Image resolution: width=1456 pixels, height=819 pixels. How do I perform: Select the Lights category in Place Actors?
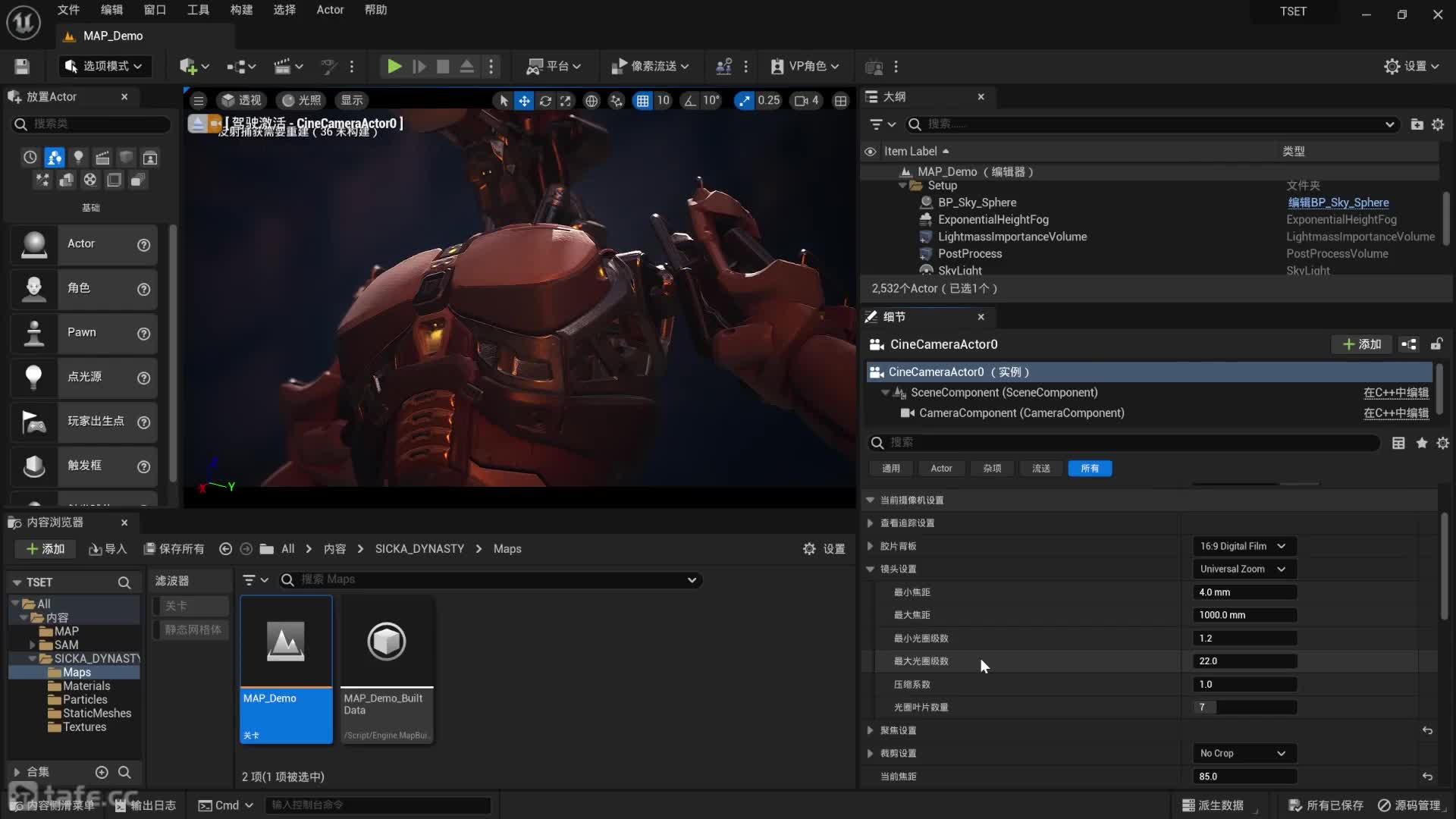[x=78, y=158]
